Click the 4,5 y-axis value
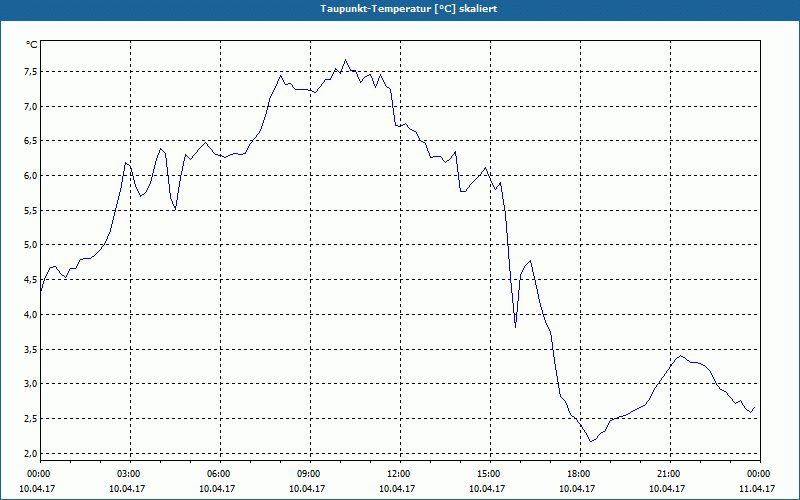This screenshot has height=500, width=800. [x=32, y=280]
